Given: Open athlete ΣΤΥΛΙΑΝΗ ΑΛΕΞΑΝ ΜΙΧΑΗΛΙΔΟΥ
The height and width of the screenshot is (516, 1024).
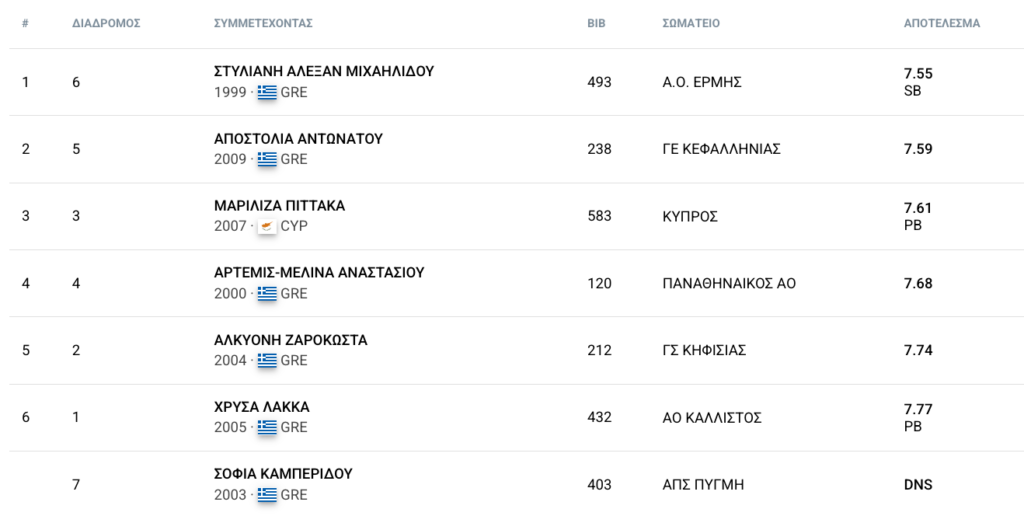Looking at the screenshot, I should pyautogui.click(x=324, y=71).
